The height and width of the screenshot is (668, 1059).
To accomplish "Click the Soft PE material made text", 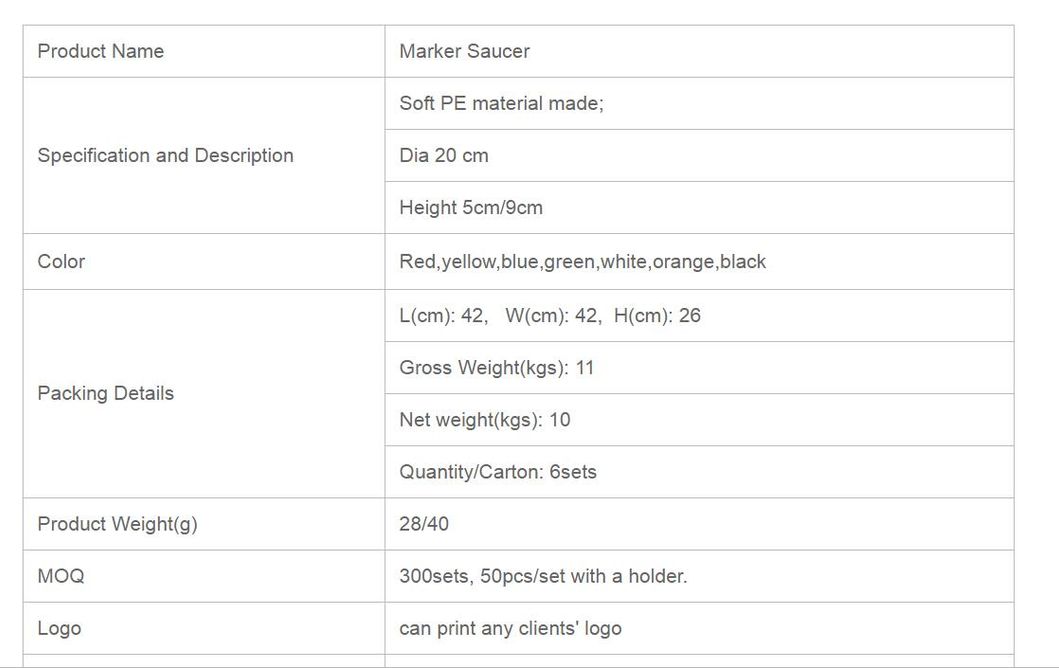I will (501, 103).
